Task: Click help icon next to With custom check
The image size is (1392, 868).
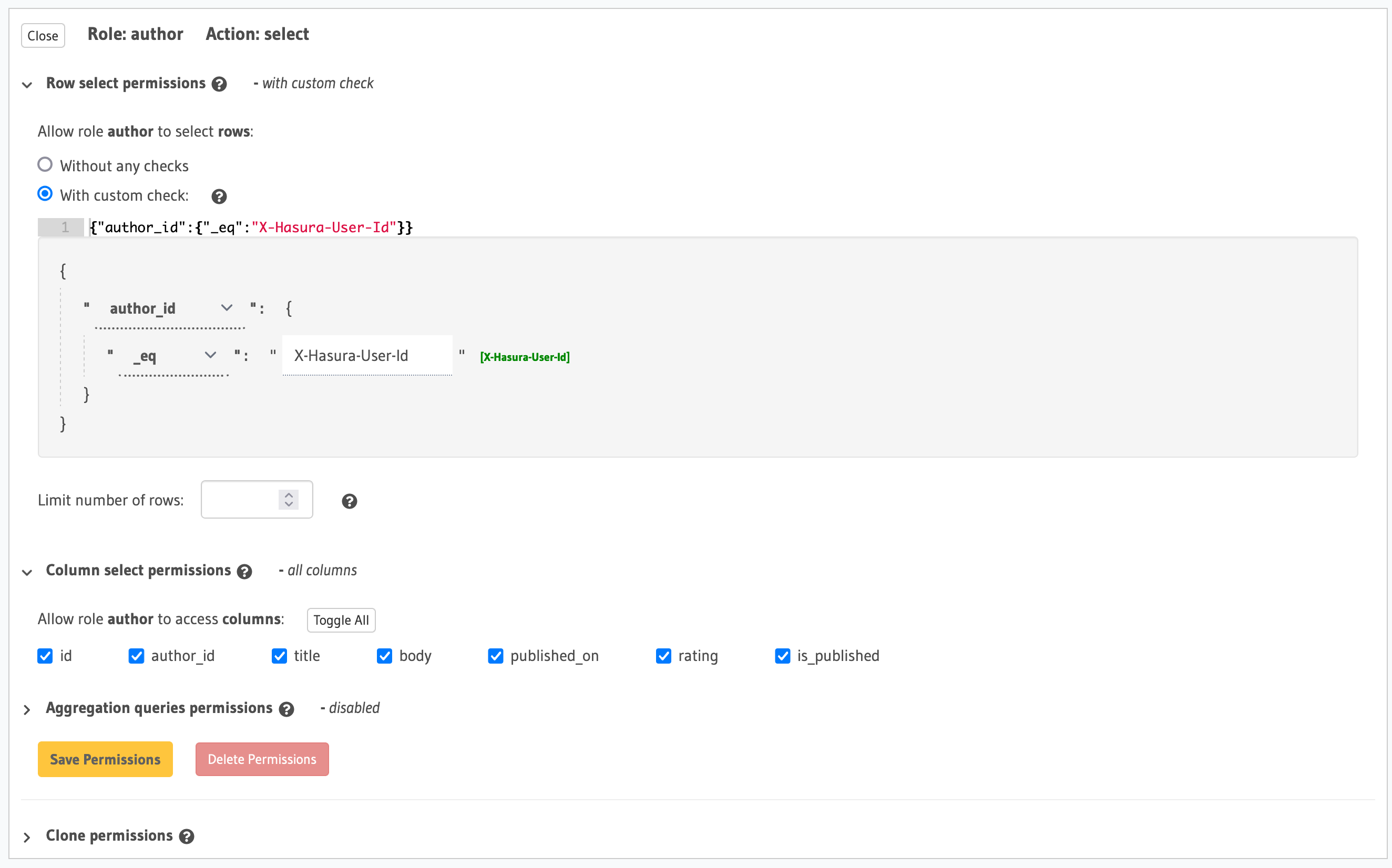Action: [219, 197]
